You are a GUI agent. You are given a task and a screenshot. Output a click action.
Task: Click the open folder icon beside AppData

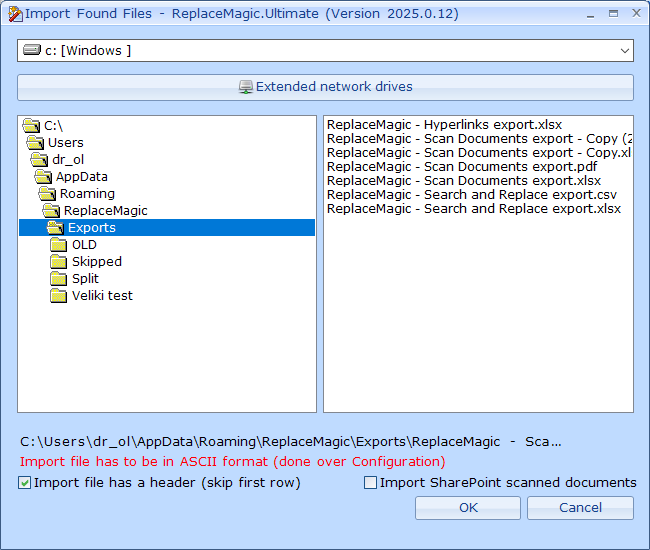click(41, 177)
